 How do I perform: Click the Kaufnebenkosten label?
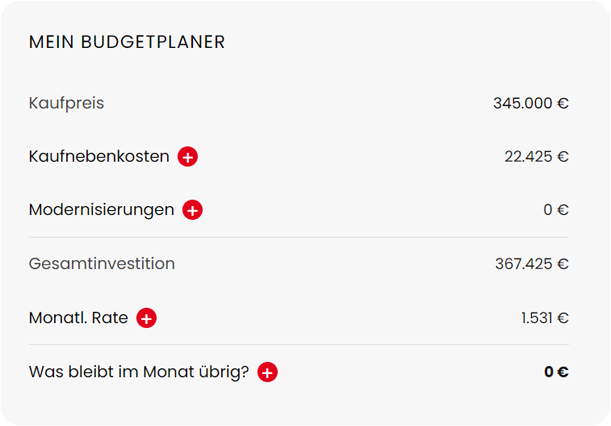(x=99, y=157)
